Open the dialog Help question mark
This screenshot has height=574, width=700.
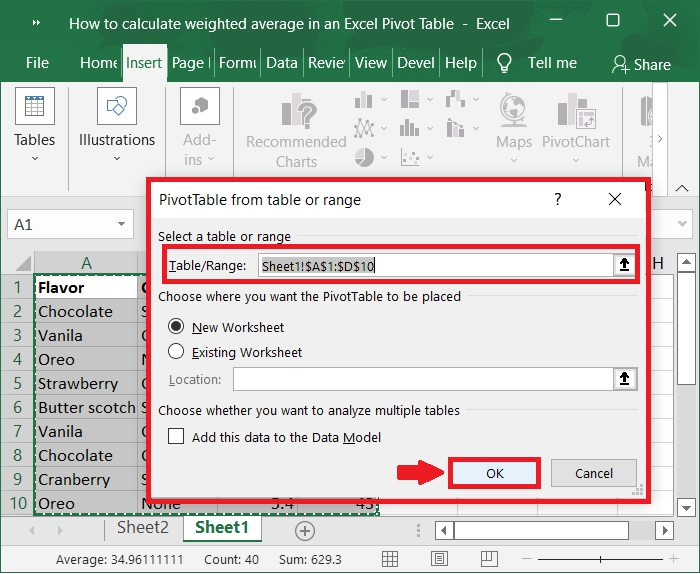[x=558, y=199]
